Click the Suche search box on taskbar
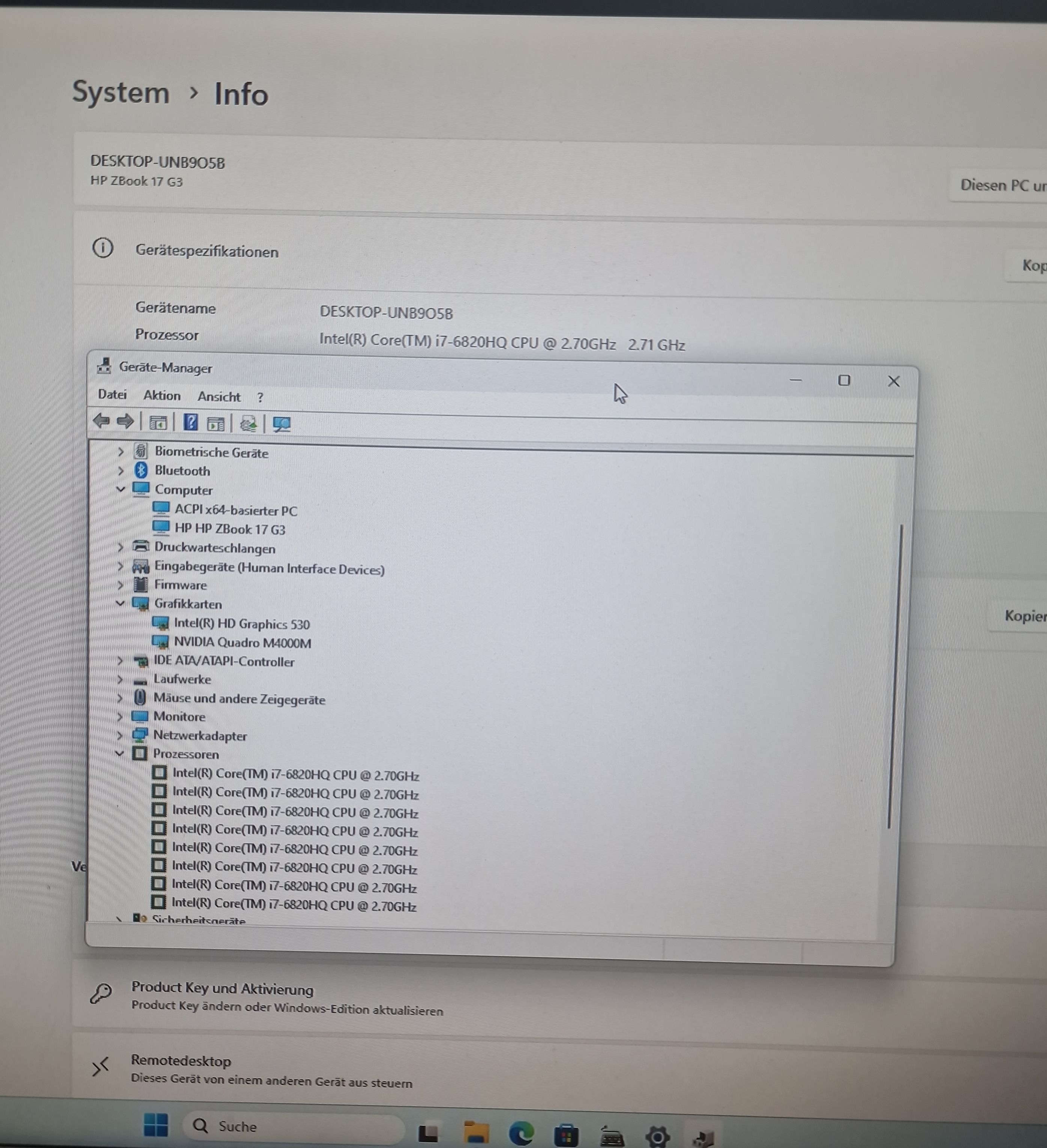 [x=293, y=1127]
